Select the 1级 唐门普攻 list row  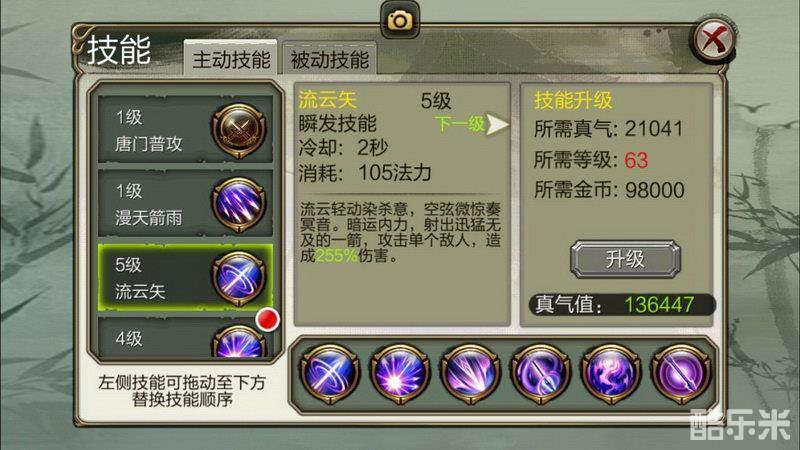click(x=186, y=130)
